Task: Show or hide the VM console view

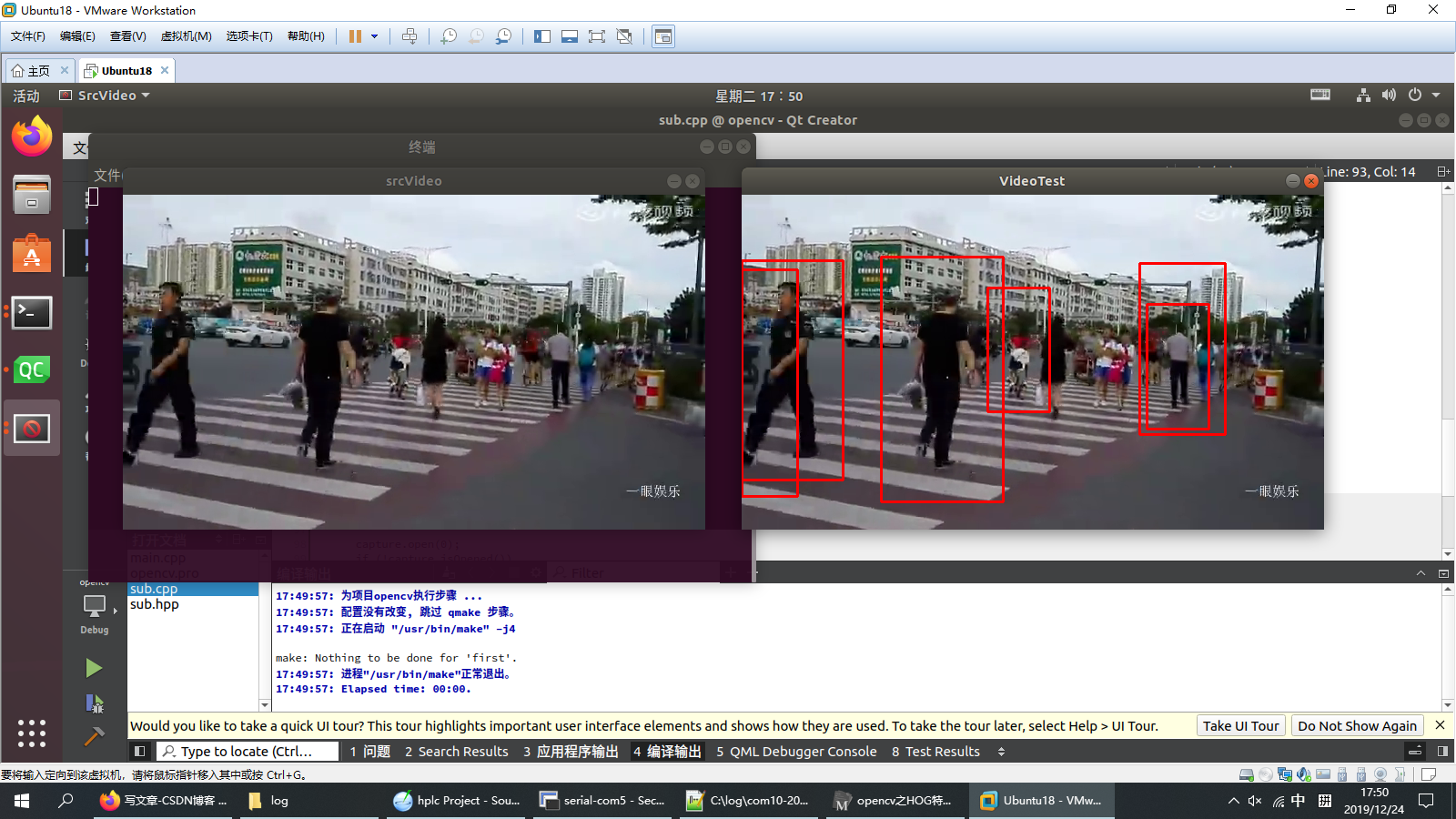Action: pyautogui.click(x=663, y=36)
